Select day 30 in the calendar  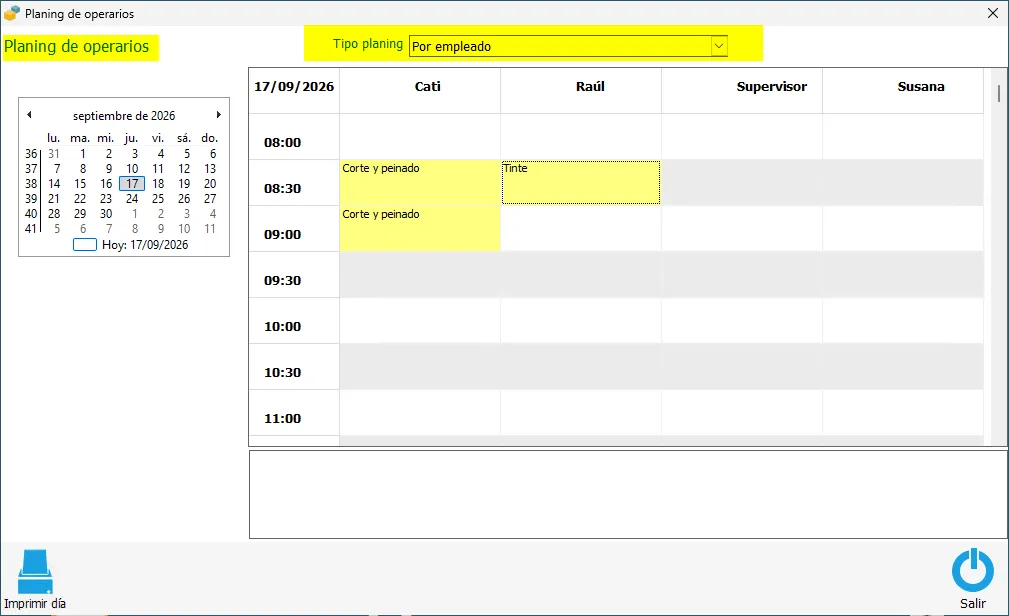(x=106, y=214)
